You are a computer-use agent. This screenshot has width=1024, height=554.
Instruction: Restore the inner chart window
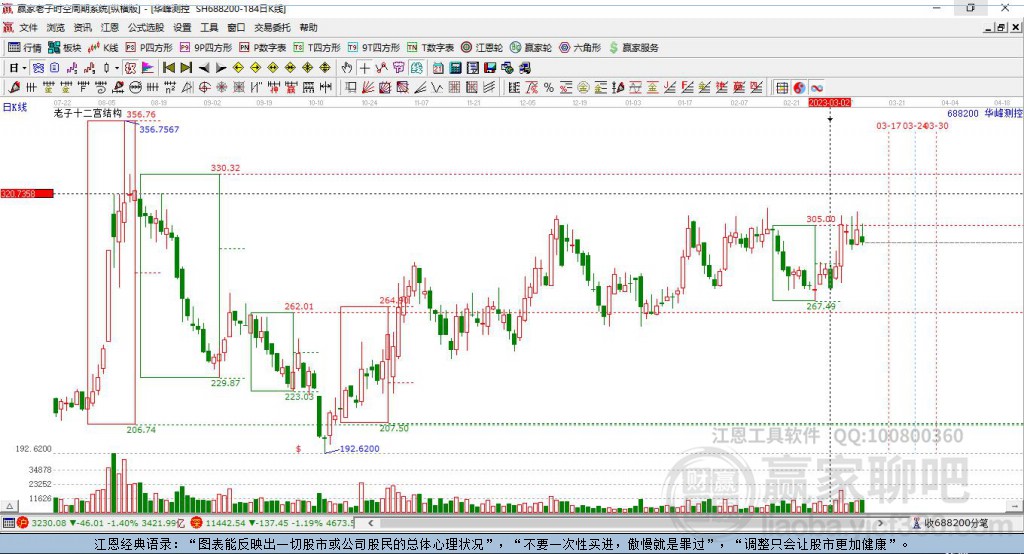pyautogui.click(x=1001, y=27)
